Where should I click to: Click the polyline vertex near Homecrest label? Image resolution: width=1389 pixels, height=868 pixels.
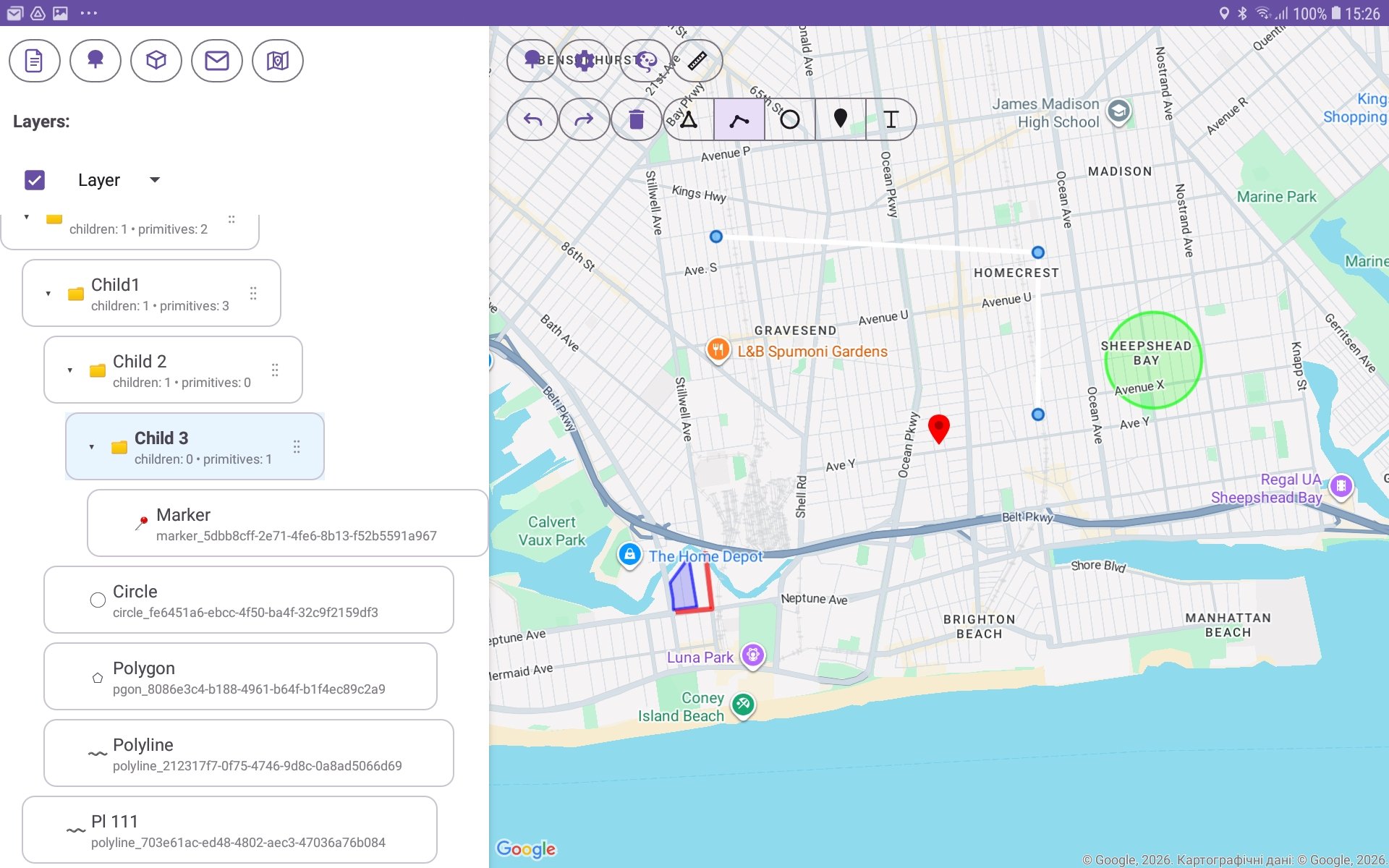coord(1038,252)
